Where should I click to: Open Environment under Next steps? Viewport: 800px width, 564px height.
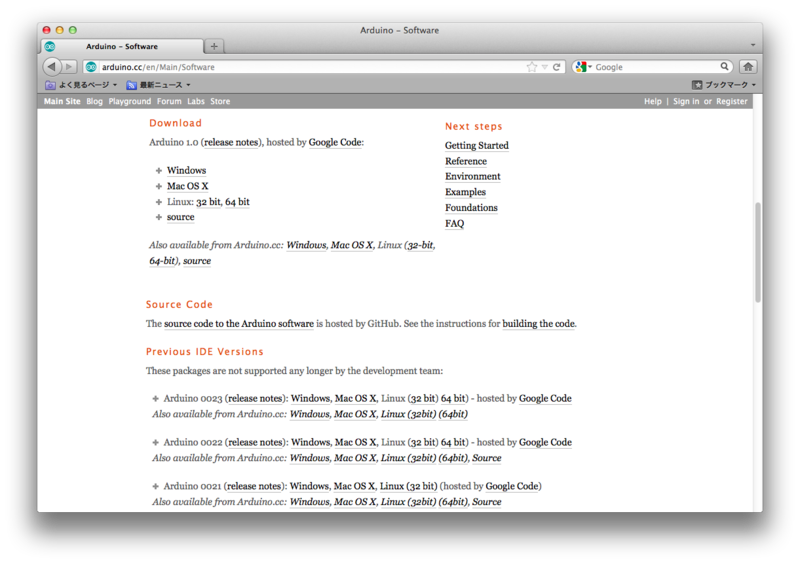(472, 177)
